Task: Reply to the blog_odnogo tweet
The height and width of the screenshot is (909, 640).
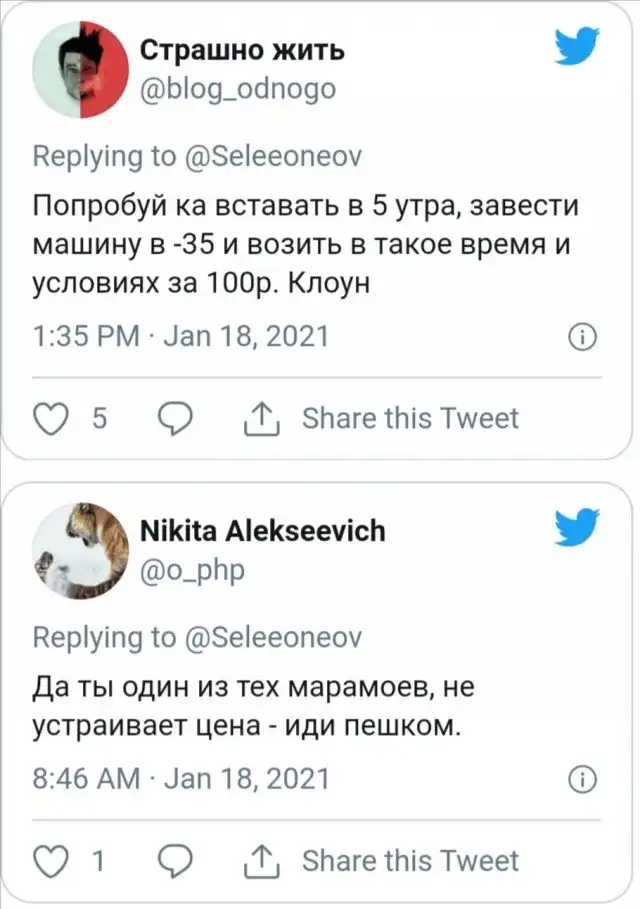Action: tap(175, 418)
